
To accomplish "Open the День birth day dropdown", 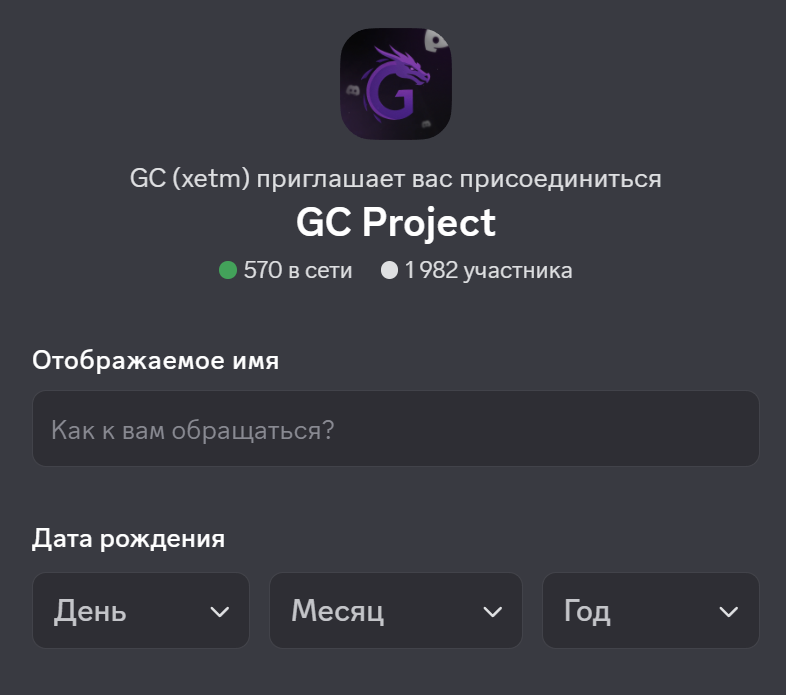I will [x=140, y=611].
